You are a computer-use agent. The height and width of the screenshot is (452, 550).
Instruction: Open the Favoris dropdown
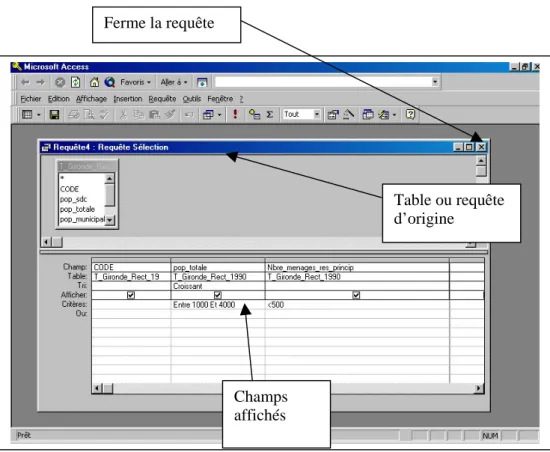135,82
